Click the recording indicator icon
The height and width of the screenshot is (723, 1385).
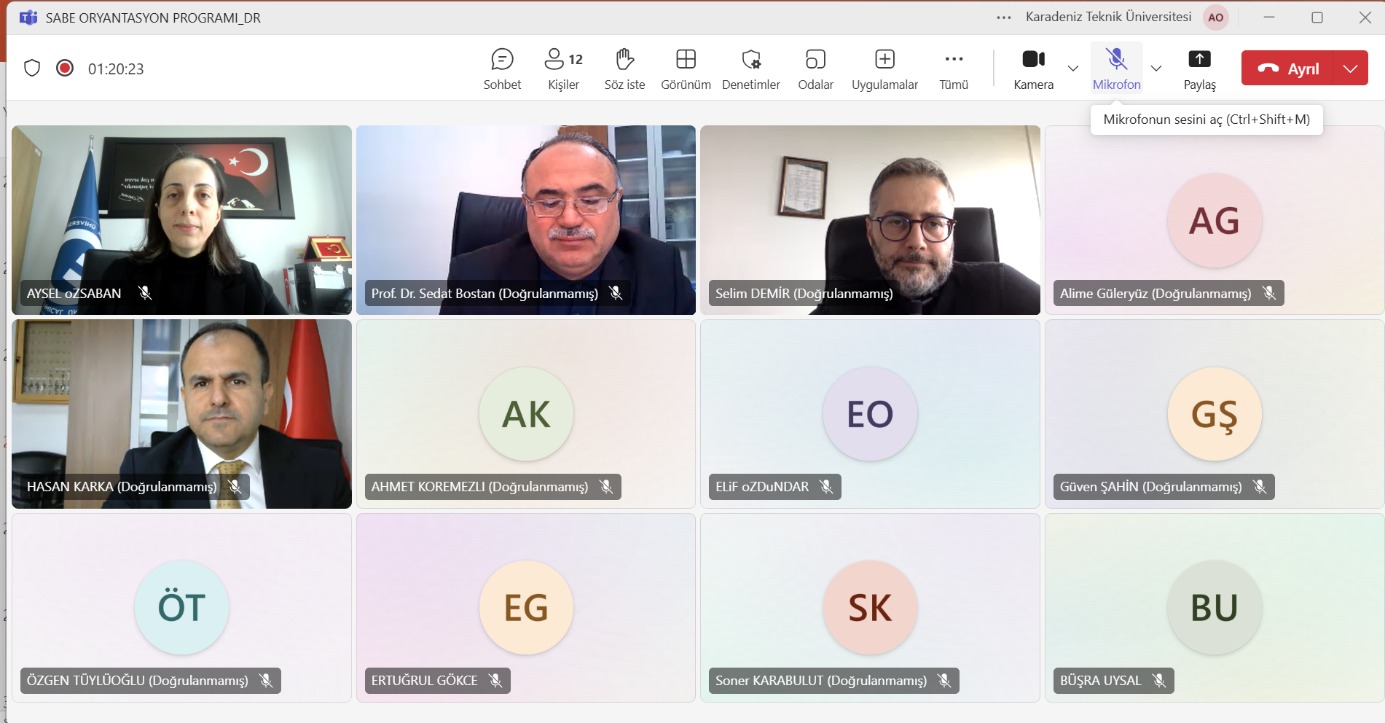(65, 68)
